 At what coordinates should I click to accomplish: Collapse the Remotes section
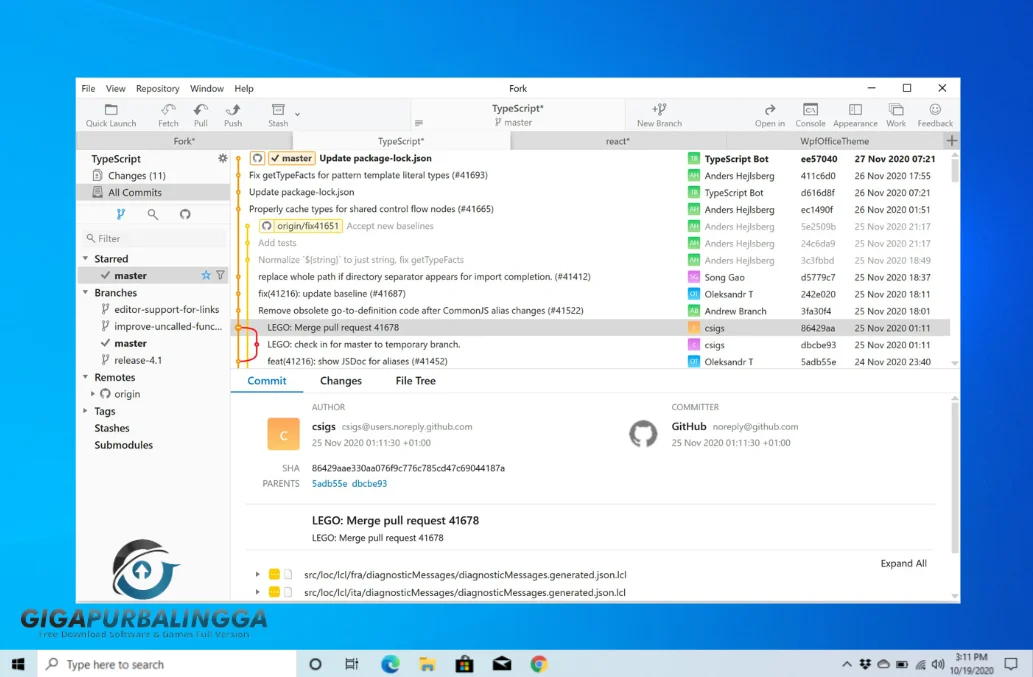pyautogui.click(x=86, y=377)
